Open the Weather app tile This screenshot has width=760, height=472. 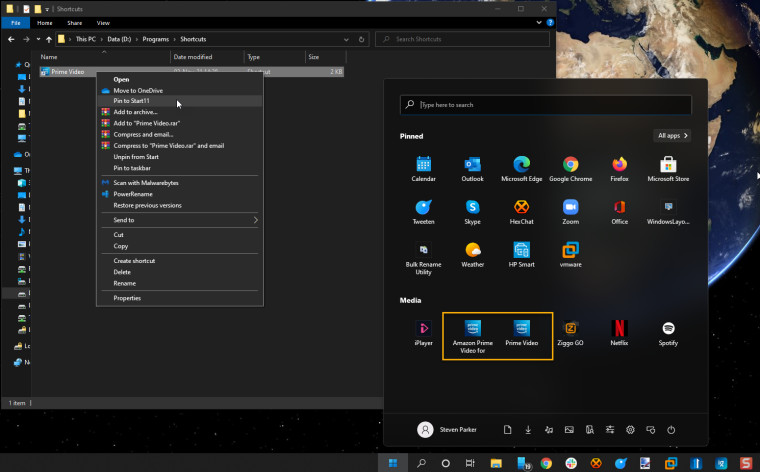pos(472,255)
